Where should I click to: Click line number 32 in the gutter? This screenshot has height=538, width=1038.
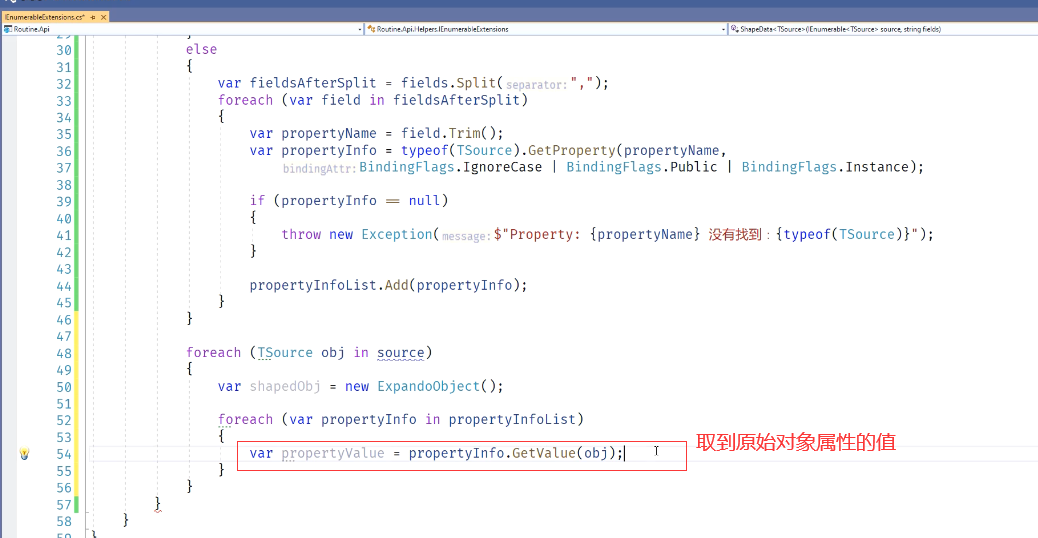coord(64,84)
